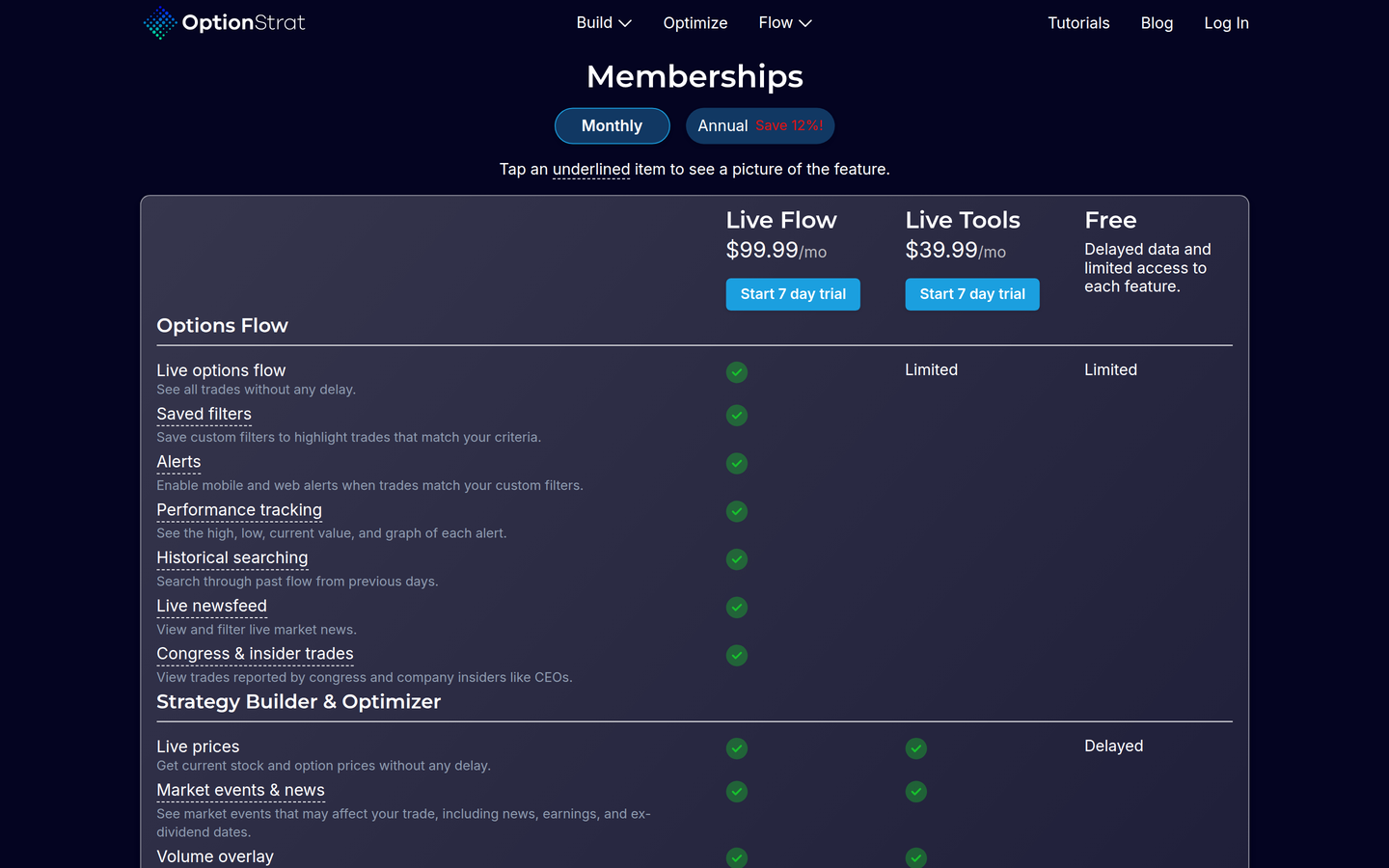
Task: Click the 'Memberships' page title
Action: click(x=694, y=76)
